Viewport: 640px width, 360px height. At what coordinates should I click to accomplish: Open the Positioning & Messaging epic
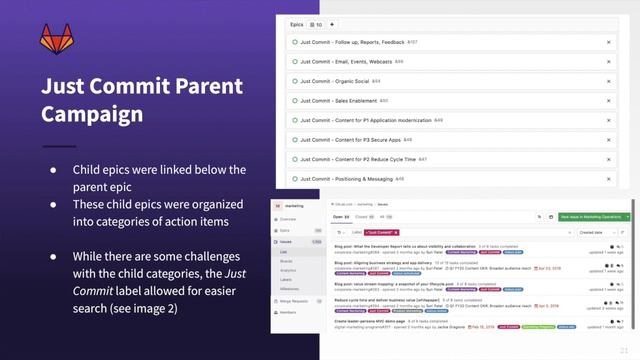coord(347,179)
